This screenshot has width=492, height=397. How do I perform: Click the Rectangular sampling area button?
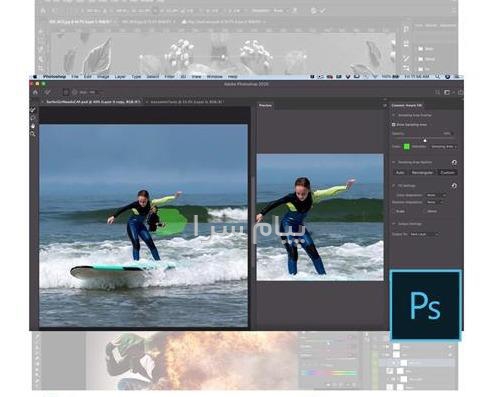click(422, 172)
